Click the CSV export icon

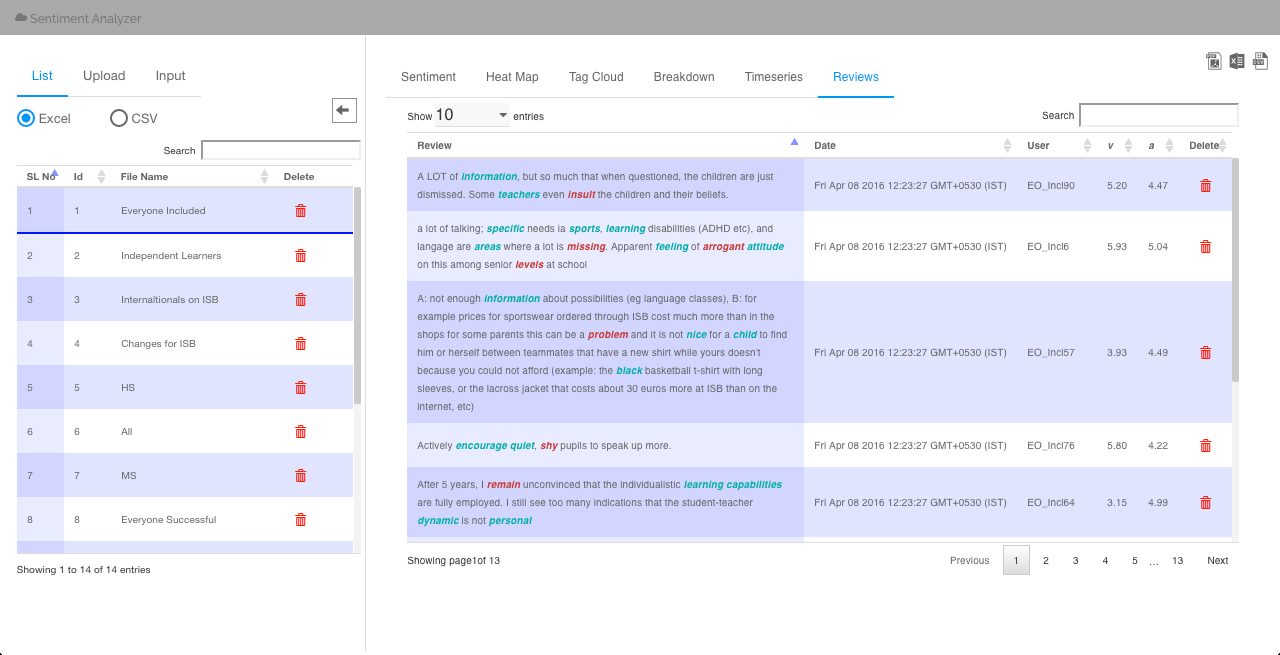tap(1260, 61)
